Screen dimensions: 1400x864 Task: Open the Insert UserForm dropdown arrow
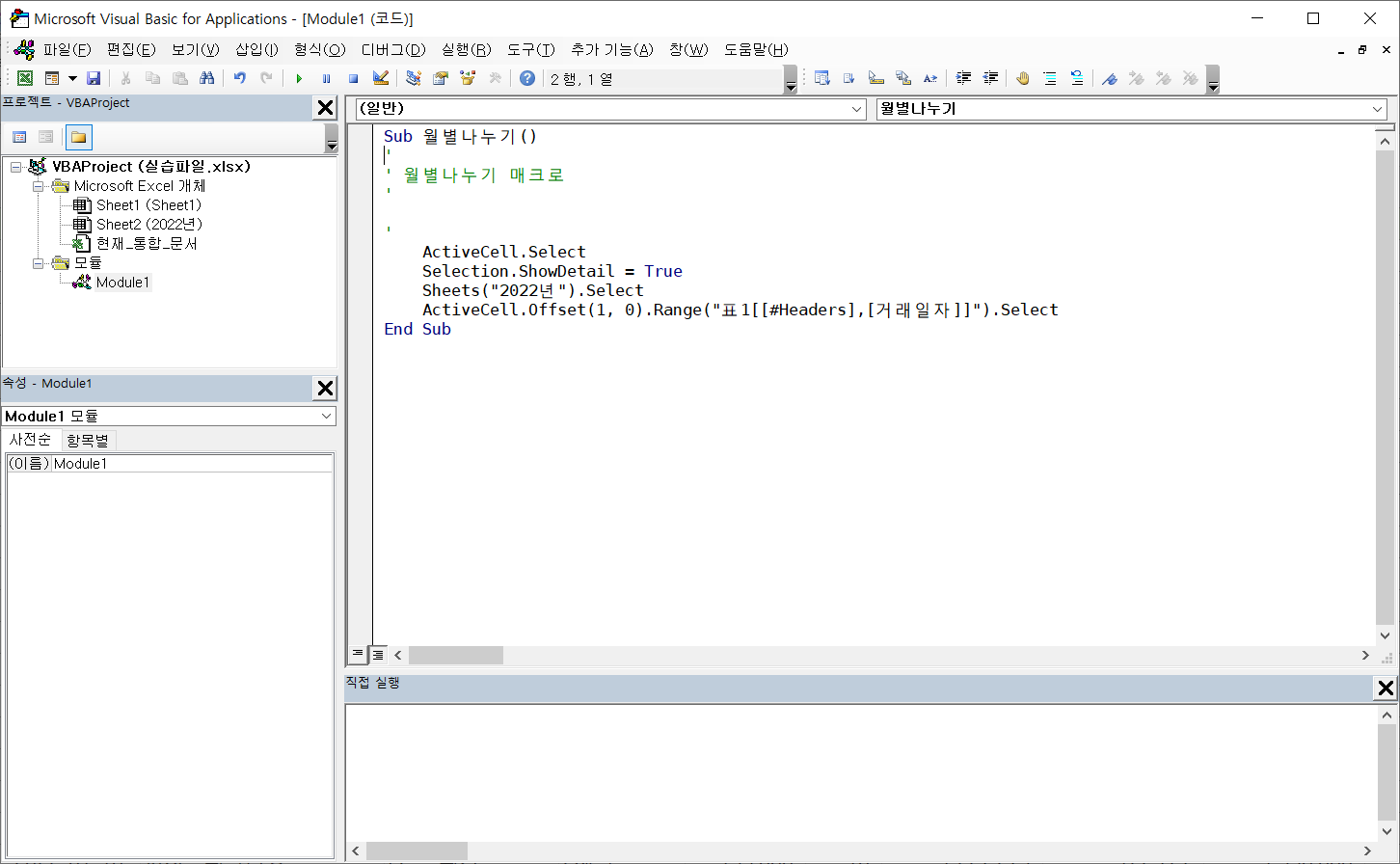(71, 78)
